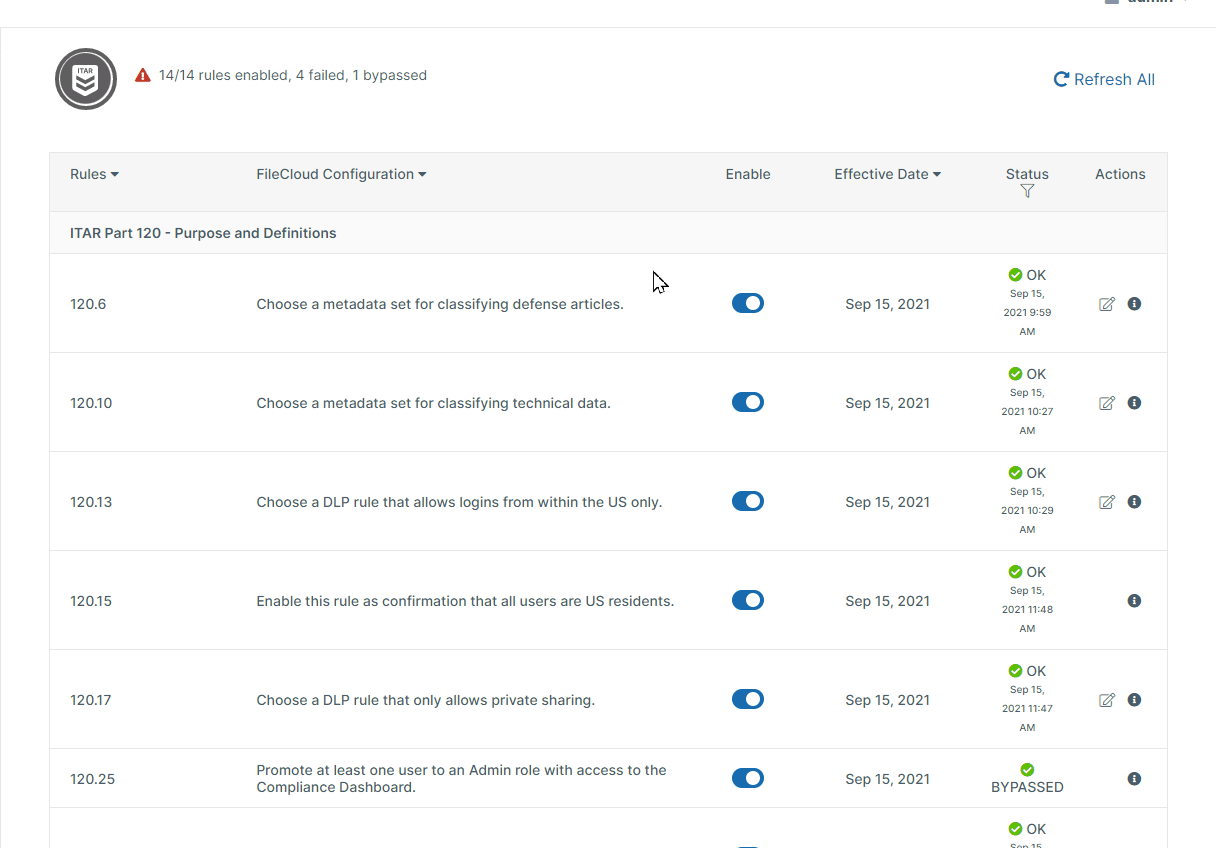Show info for rule 120.25
This screenshot has height=848, width=1216.
(1134, 779)
